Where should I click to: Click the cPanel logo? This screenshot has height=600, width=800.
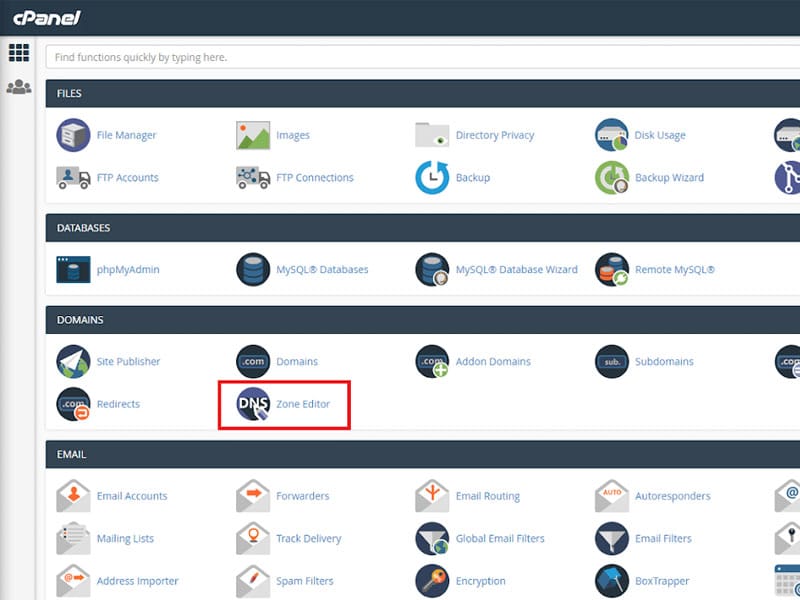[x=47, y=18]
